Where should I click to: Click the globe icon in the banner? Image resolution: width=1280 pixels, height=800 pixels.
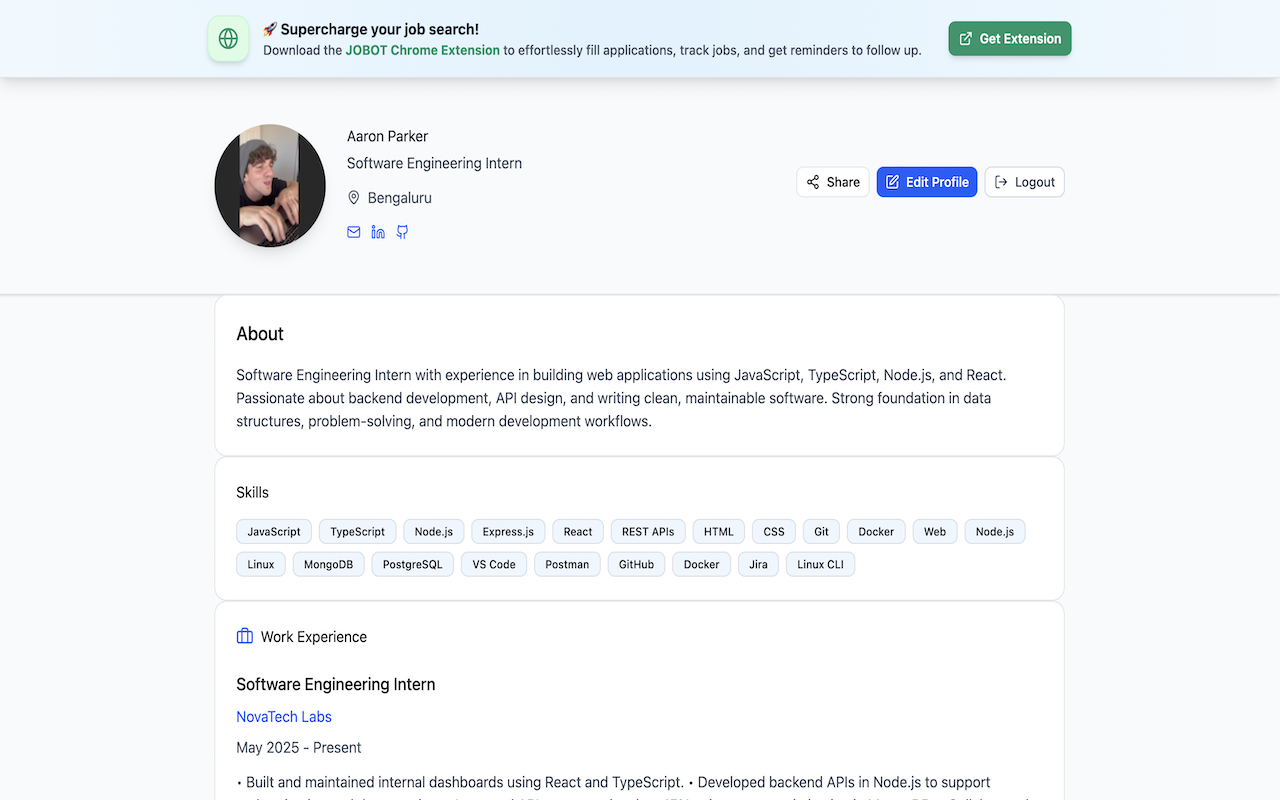click(228, 38)
